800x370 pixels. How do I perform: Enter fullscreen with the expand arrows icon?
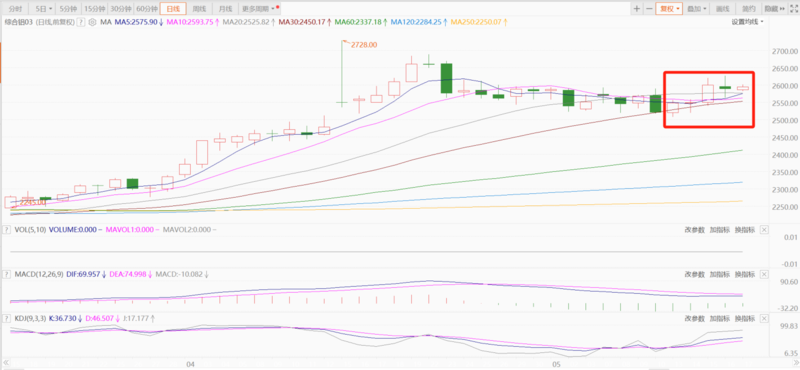point(793,9)
